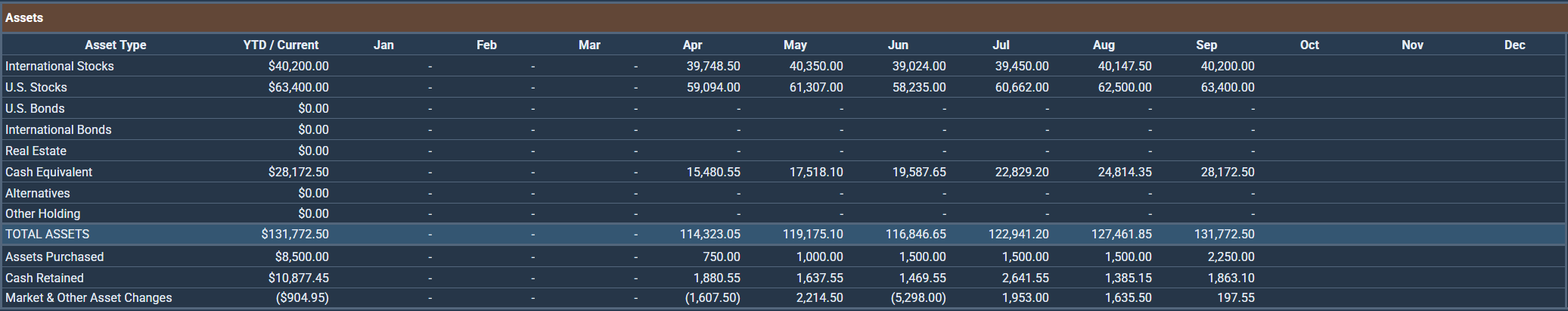This screenshot has height=311, width=1568.
Task: Click Total Assets April cell 114,323.05
Action: tap(710, 234)
